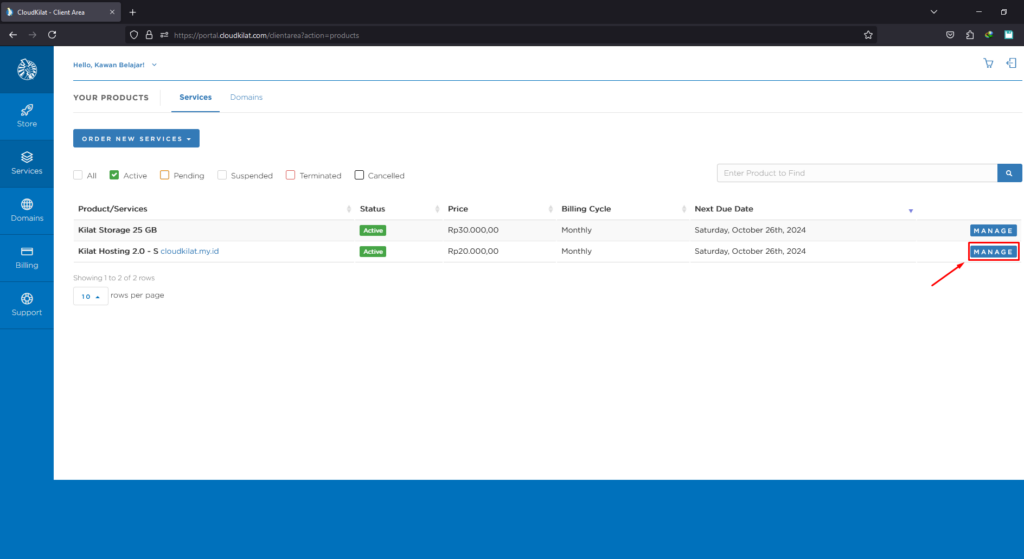
Task: Open the rows per page selector
Action: (x=90, y=296)
